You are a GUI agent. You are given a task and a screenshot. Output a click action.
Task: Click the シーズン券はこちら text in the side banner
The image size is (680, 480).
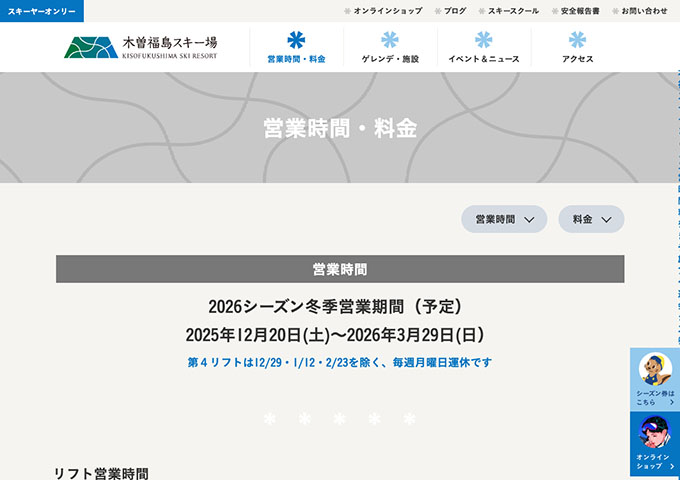point(655,398)
